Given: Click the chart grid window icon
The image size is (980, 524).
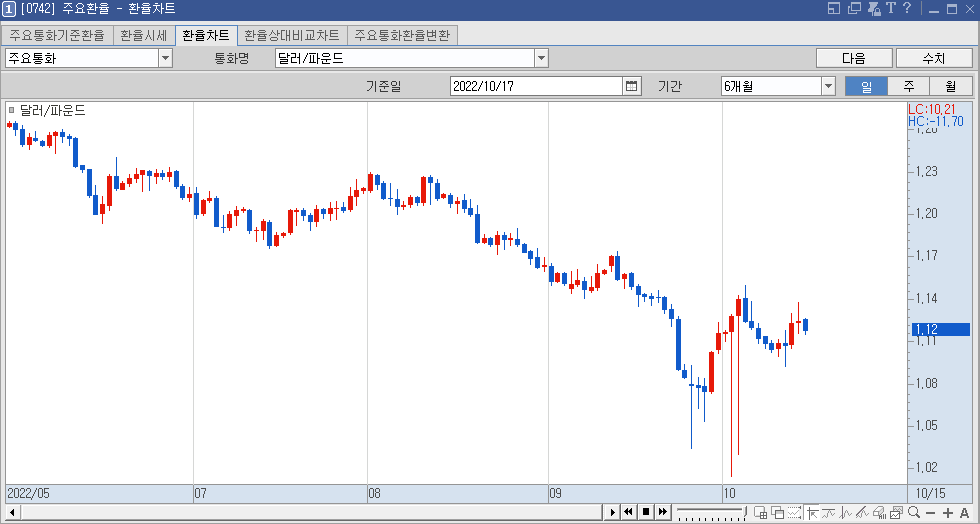Looking at the screenshot, I should (761, 513).
